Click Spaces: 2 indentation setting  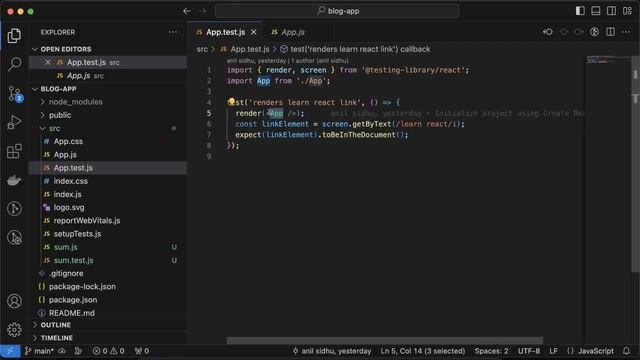tap(491, 351)
